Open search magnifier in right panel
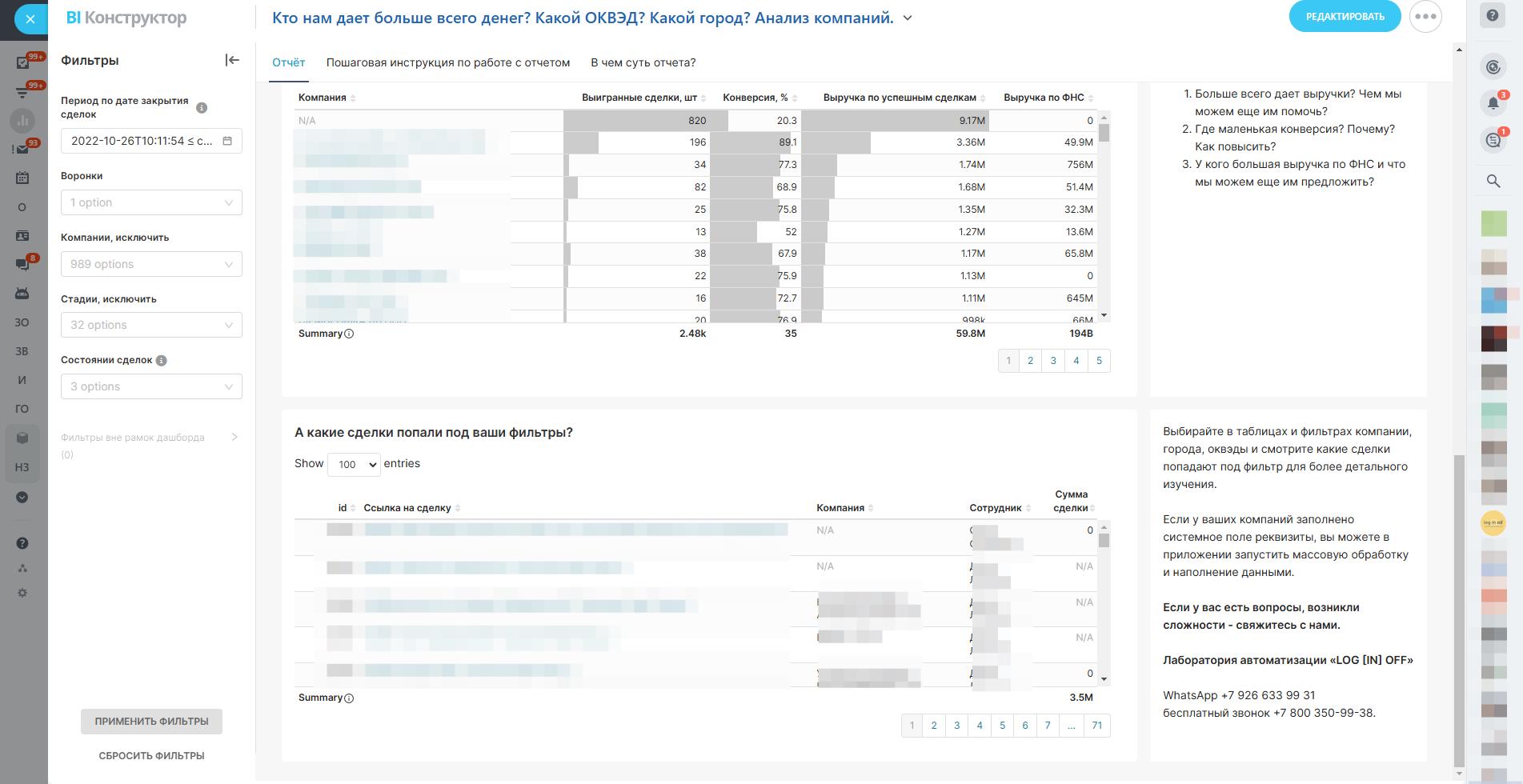The image size is (1523, 784). [x=1493, y=181]
